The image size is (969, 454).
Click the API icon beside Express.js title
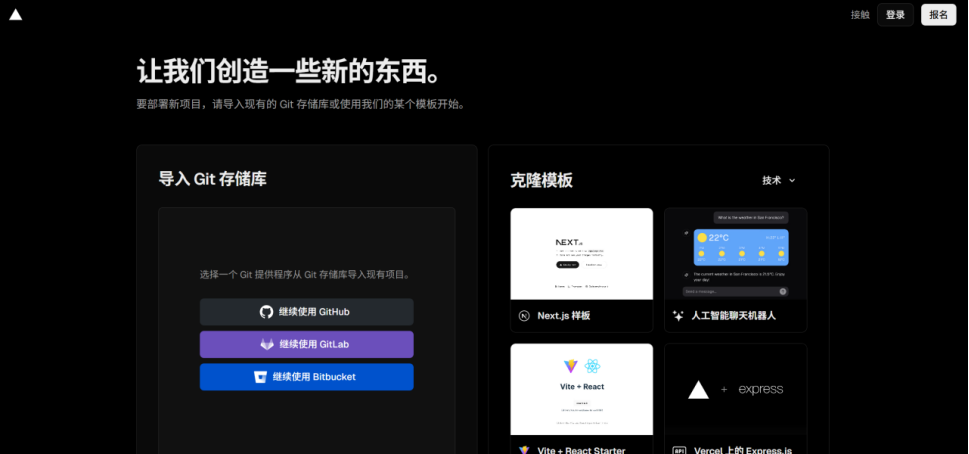pyautogui.click(x=678, y=450)
